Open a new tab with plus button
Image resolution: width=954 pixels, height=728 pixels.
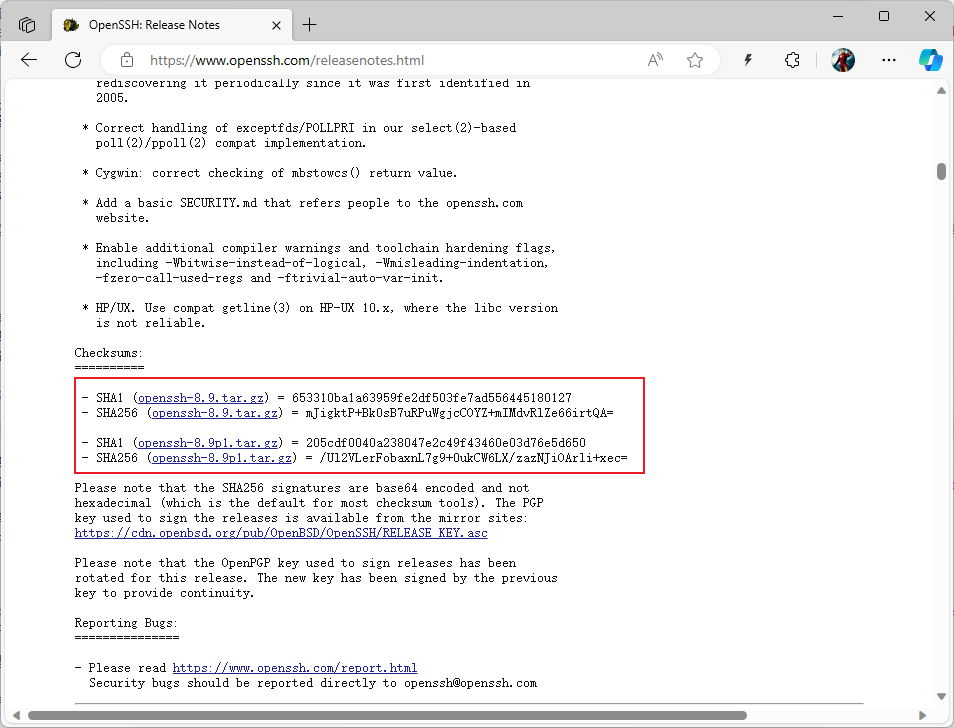[310, 25]
